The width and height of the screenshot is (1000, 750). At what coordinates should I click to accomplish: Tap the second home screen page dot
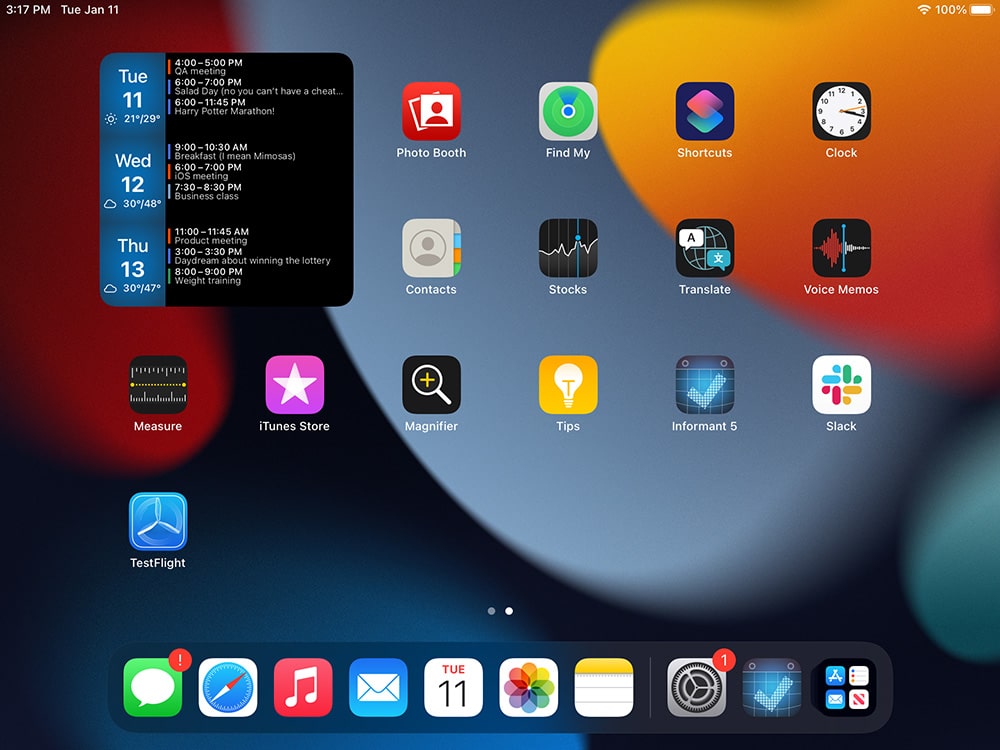[509, 611]
